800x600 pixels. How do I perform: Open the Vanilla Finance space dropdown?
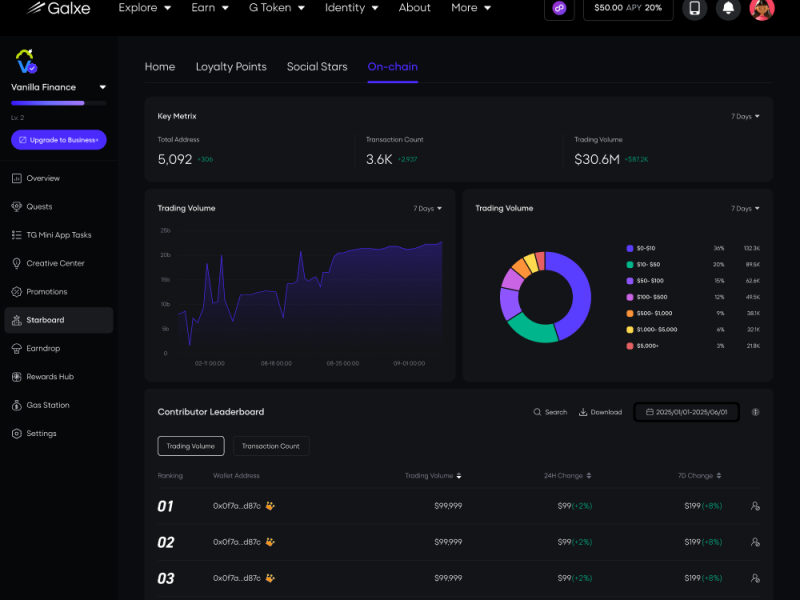(x=103, y=87)
